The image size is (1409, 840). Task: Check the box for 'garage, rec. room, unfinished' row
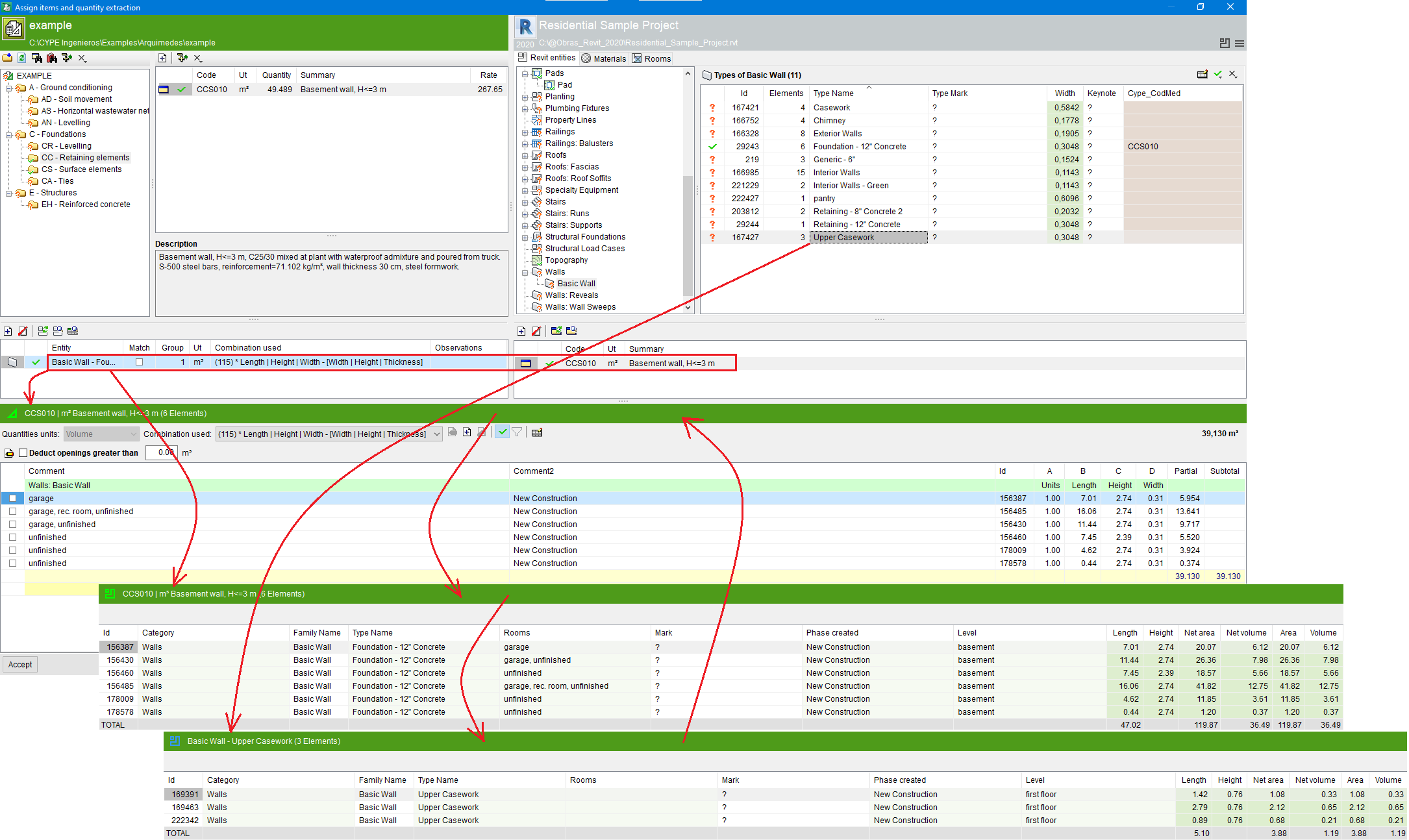[x=12, y=512]
